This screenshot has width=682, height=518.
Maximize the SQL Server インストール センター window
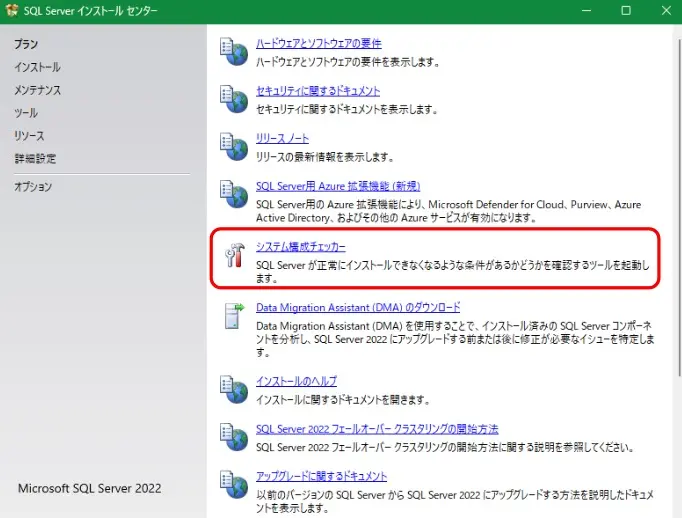click(x=626, y=10)
